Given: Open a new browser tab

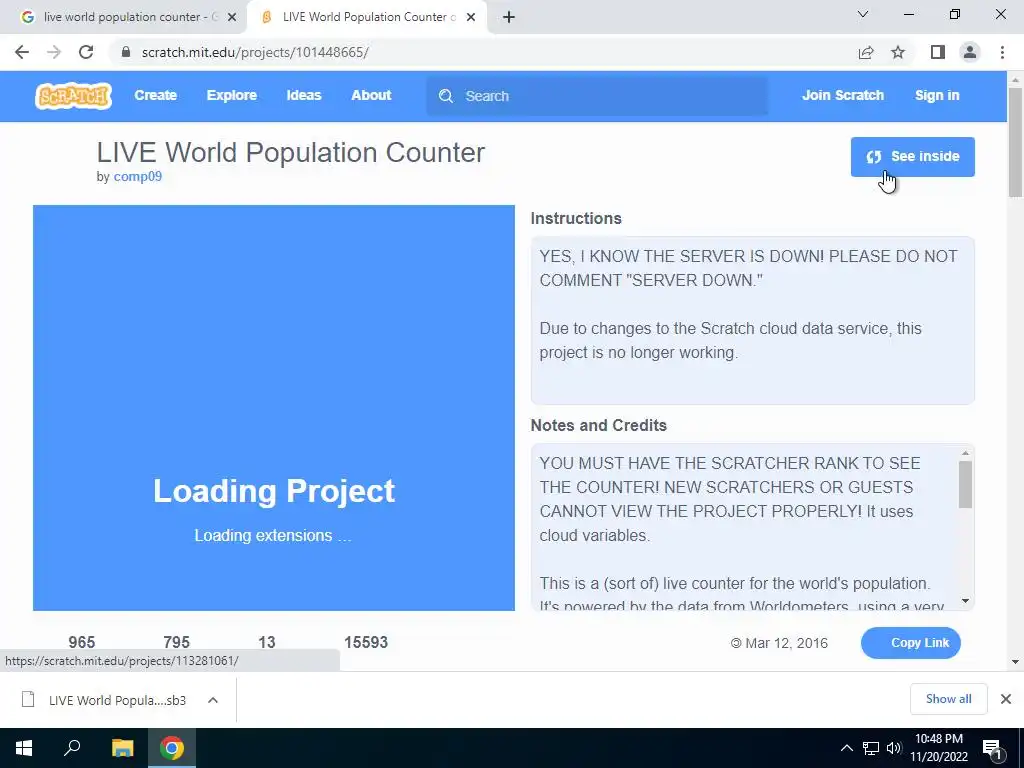Looking at the screenshot, I should (509, 17).
